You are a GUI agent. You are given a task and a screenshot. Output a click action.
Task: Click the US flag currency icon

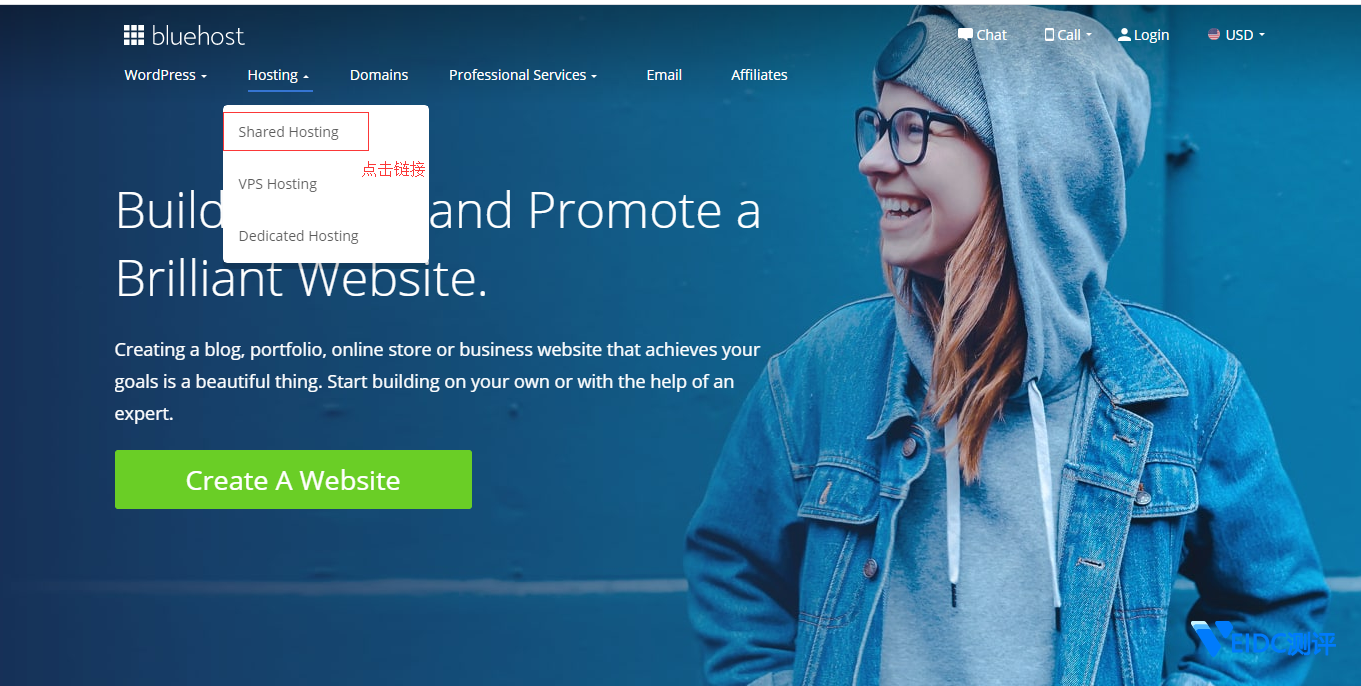click(1214, 34)
